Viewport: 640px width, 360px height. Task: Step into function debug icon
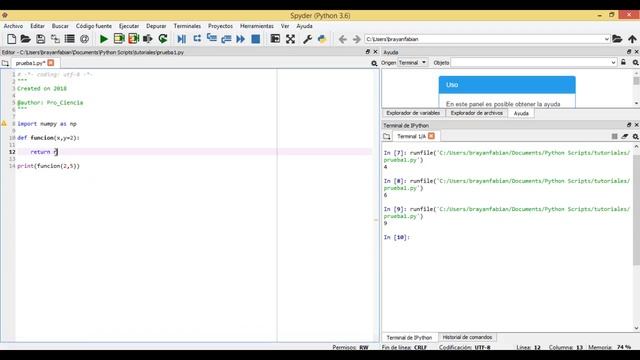211,39
